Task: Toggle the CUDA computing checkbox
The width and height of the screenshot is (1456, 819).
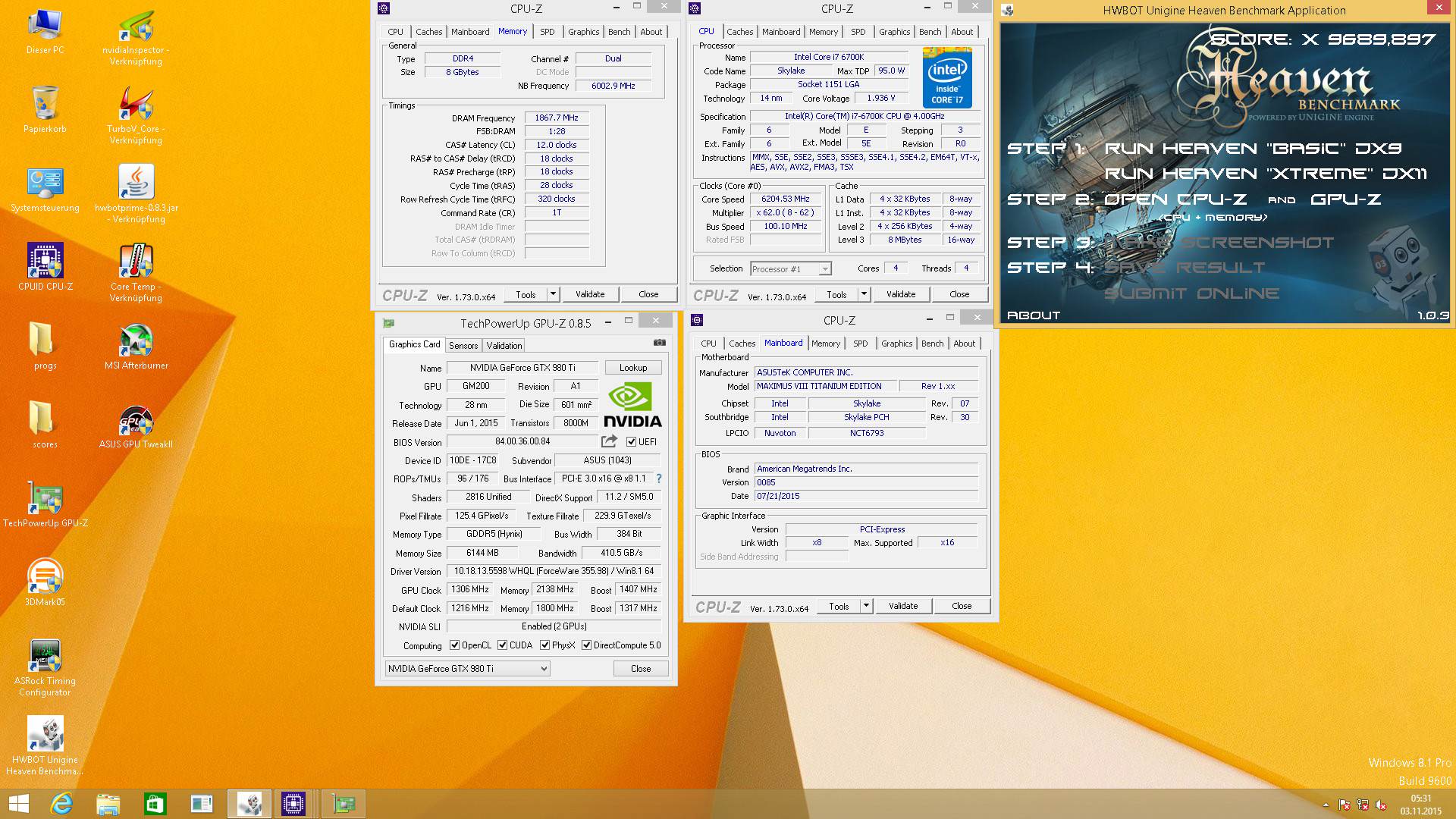Action: (x=502, y=645)
